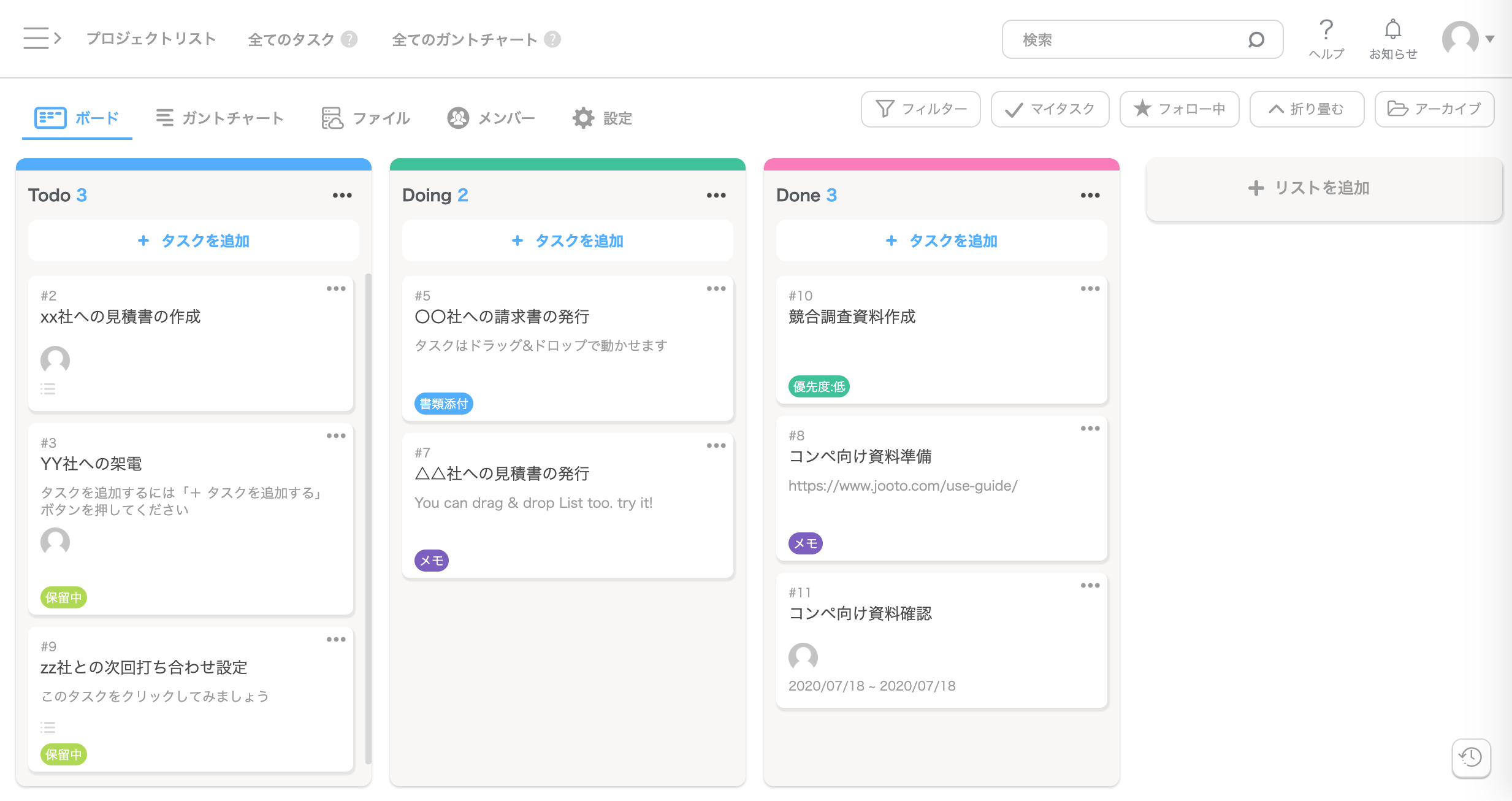
Task: Open more options for task #9
Action: pos(336,639)
